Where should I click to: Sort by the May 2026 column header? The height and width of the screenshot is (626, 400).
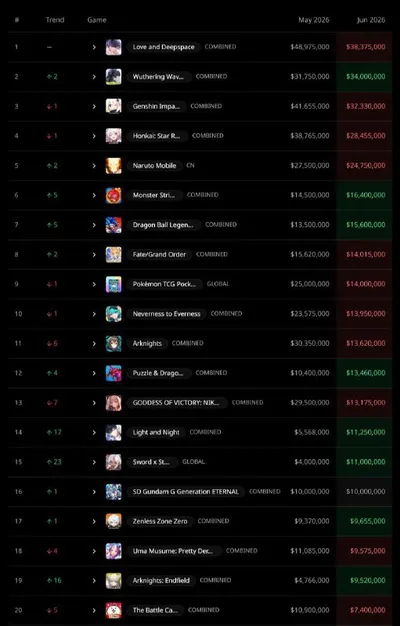[x=314, y=20]
